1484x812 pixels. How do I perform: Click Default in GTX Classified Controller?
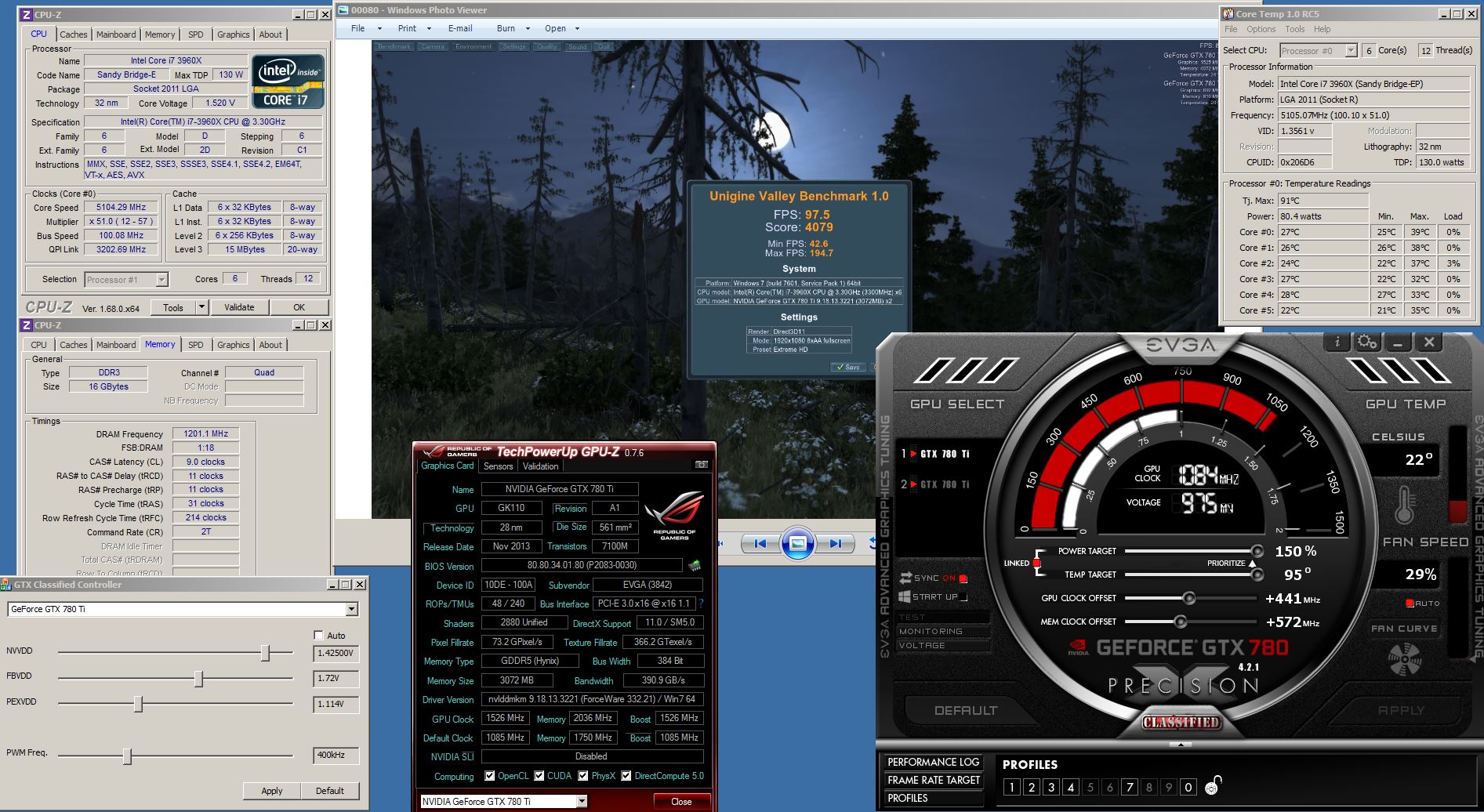330,791
